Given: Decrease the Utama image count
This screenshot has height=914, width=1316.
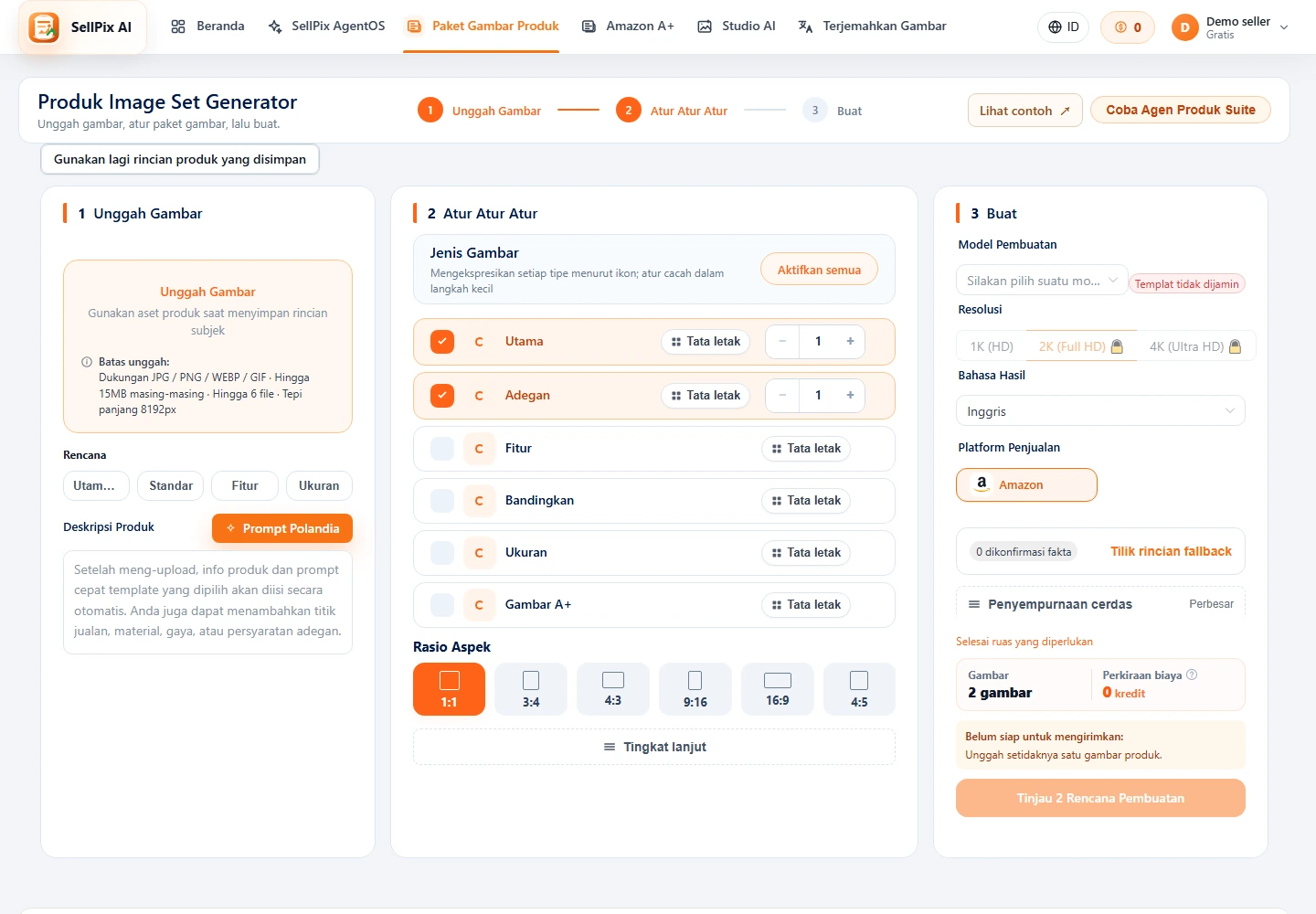Looking at the screenshot, I should coord(782,342).
